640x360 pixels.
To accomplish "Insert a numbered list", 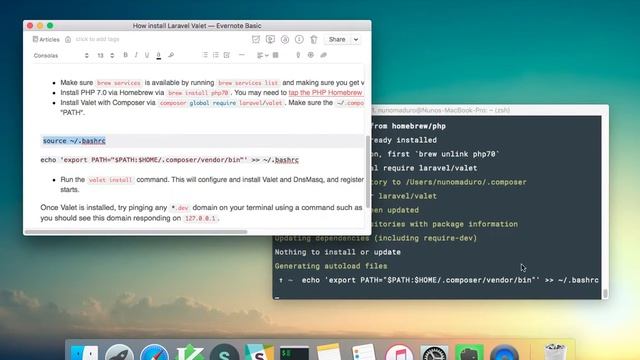I will 216,55.
